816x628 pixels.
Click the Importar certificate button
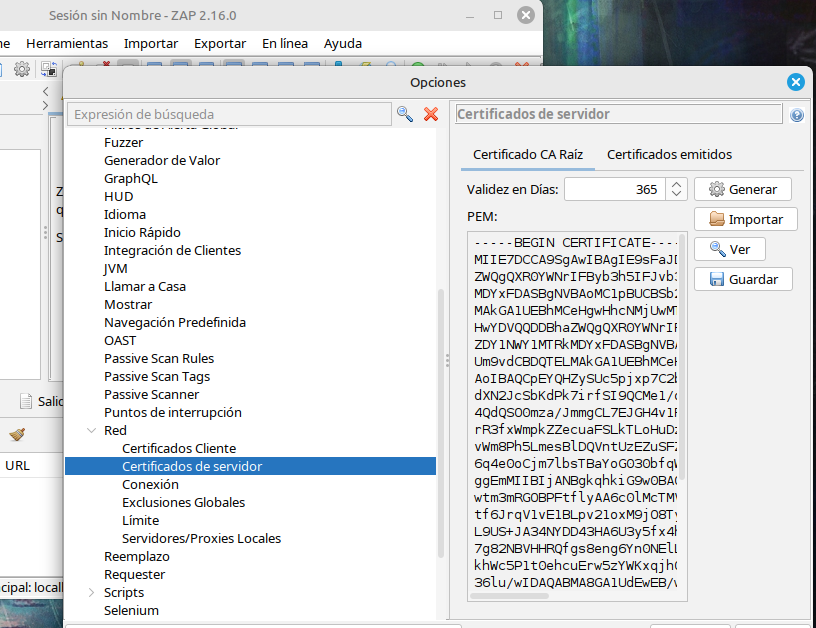(x=746, y=220)
